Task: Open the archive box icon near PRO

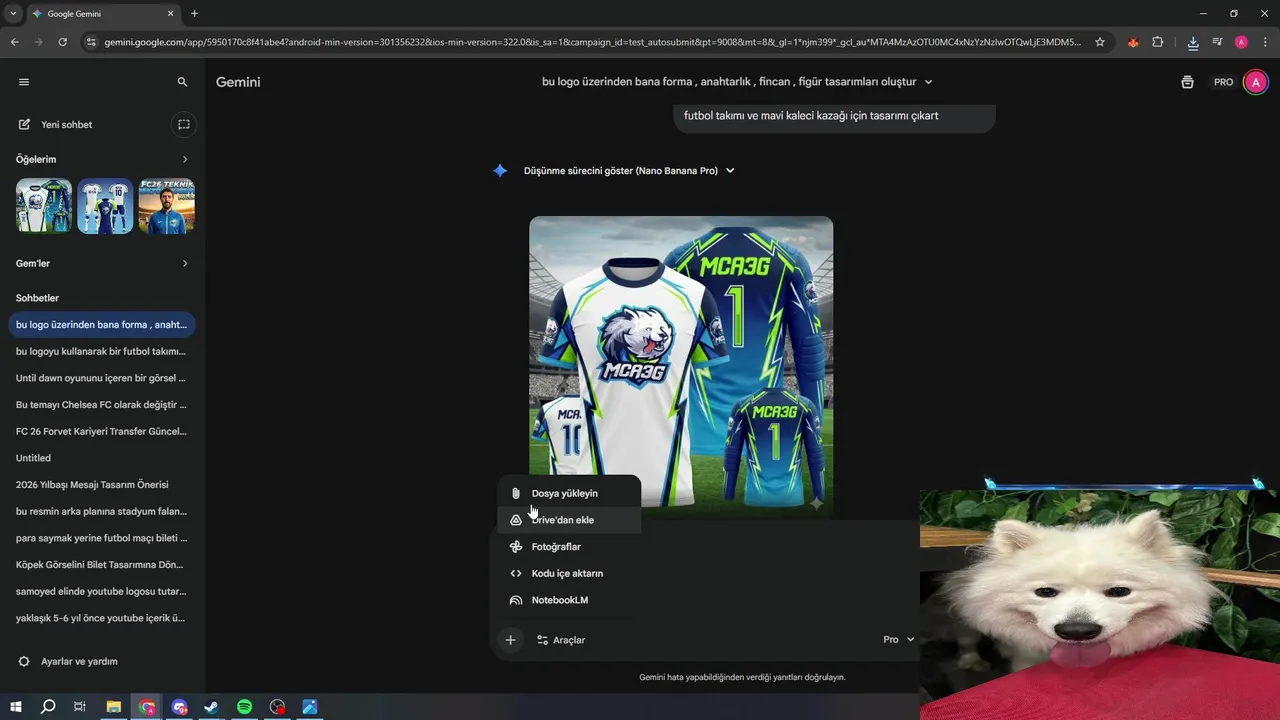Action: click(1187, 82)
